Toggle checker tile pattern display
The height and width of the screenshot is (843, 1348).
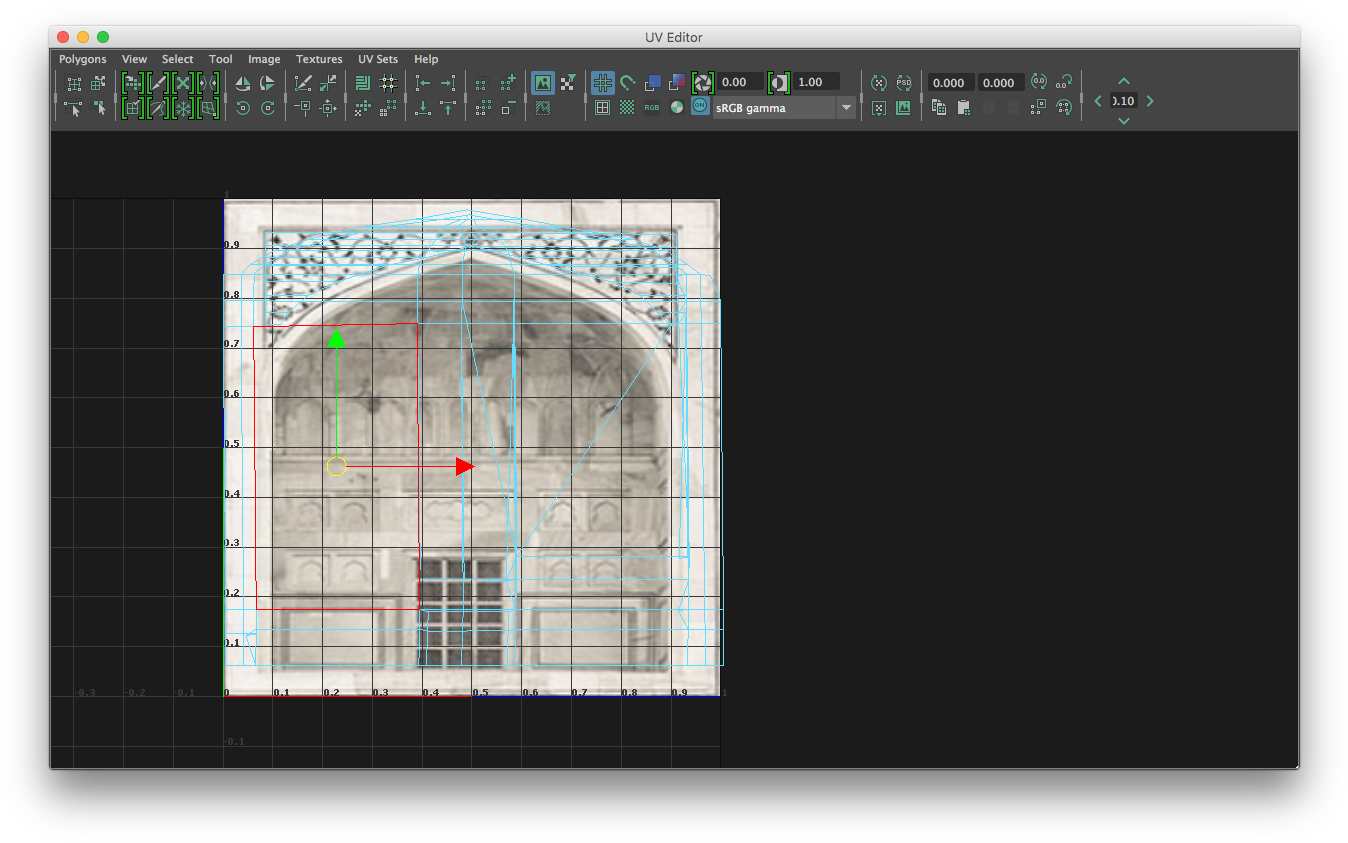(627, 108)
